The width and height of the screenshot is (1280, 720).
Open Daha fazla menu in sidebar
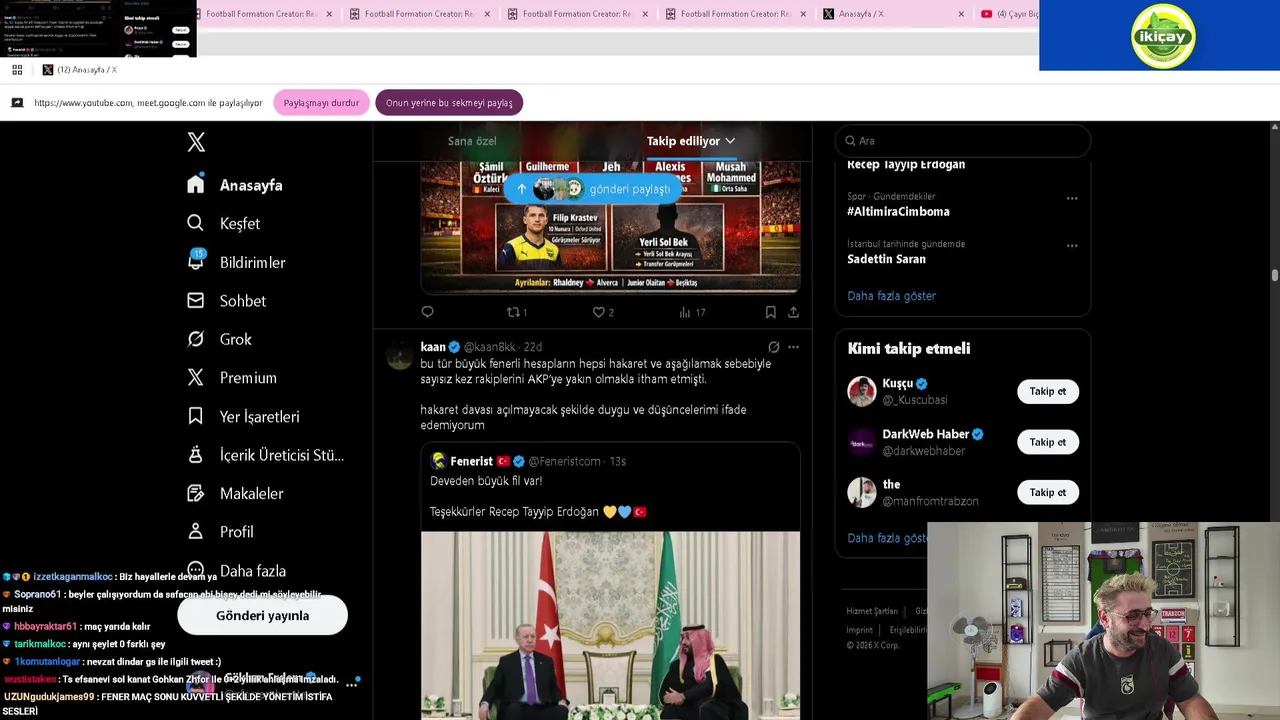[237, 571]
